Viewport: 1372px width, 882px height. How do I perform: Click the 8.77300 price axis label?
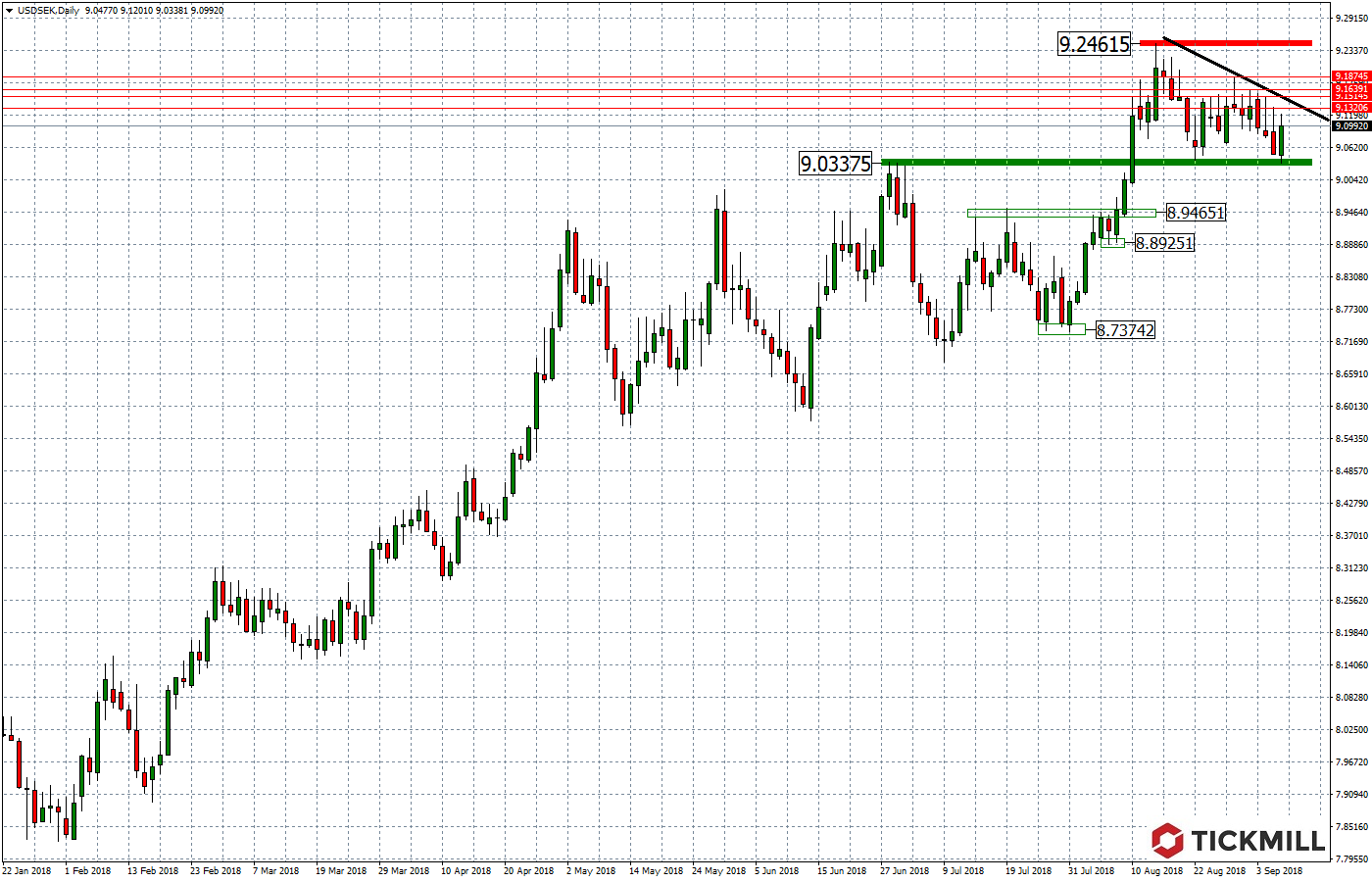click(x=1351, y=309)
